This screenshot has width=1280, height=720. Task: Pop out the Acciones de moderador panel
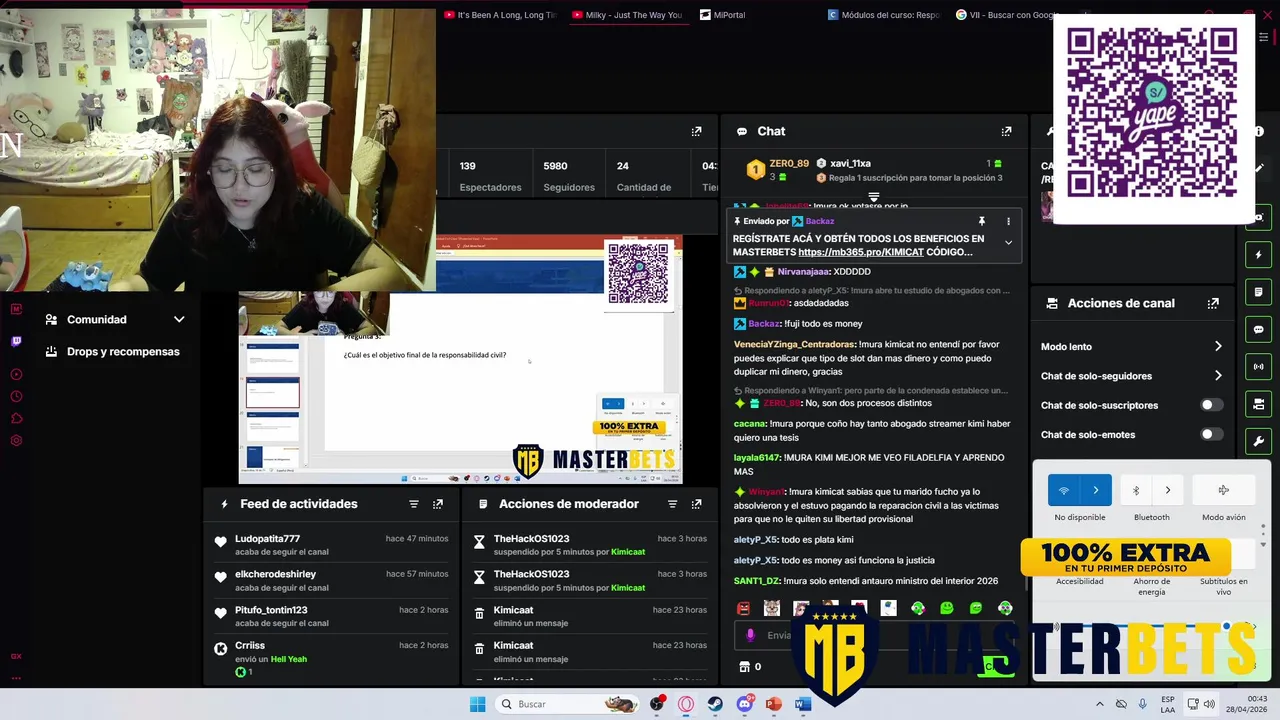pyautogui.click(x=696, y=504)
